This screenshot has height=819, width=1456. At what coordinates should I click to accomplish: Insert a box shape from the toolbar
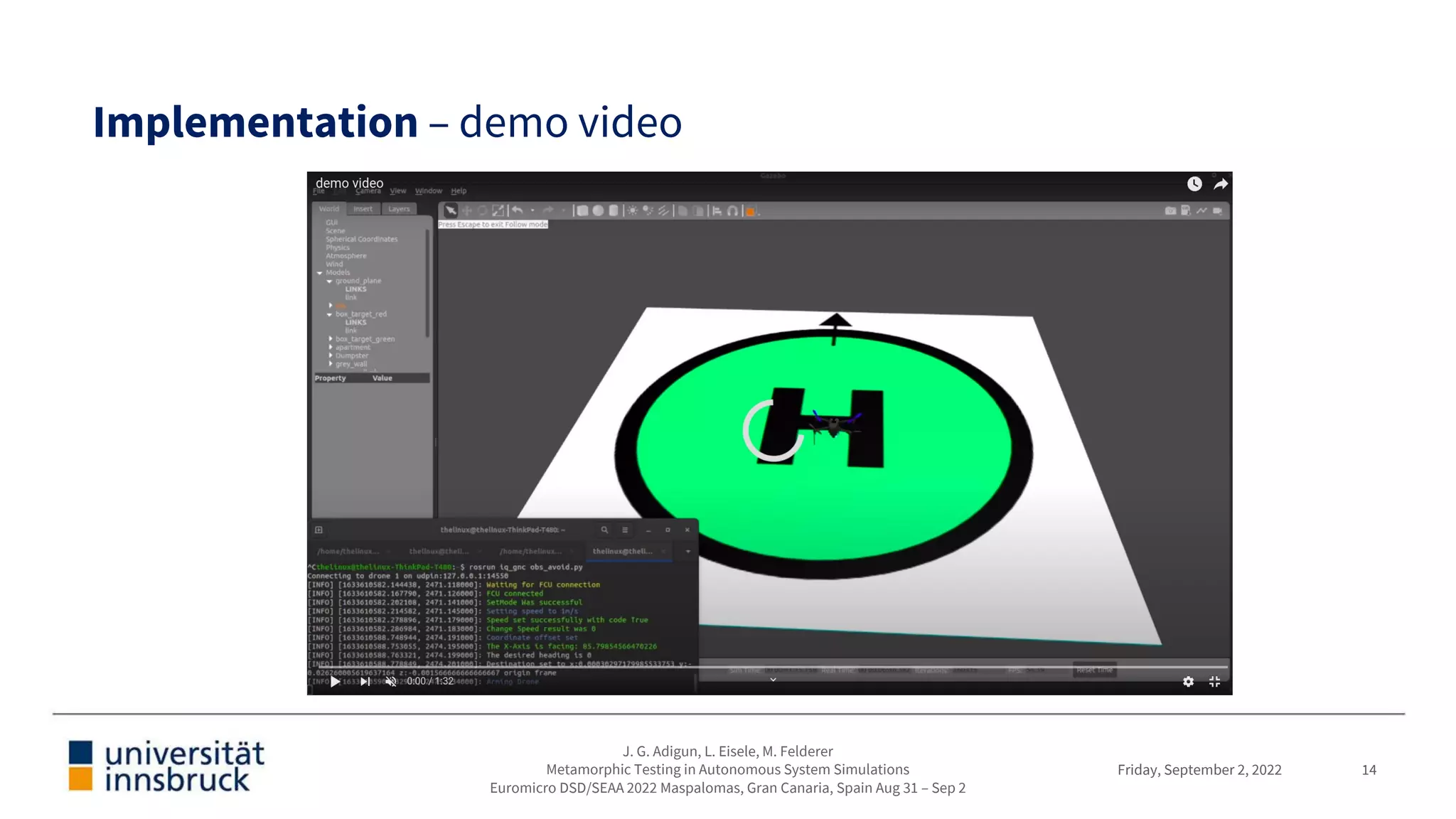click(x=582, y=210)
